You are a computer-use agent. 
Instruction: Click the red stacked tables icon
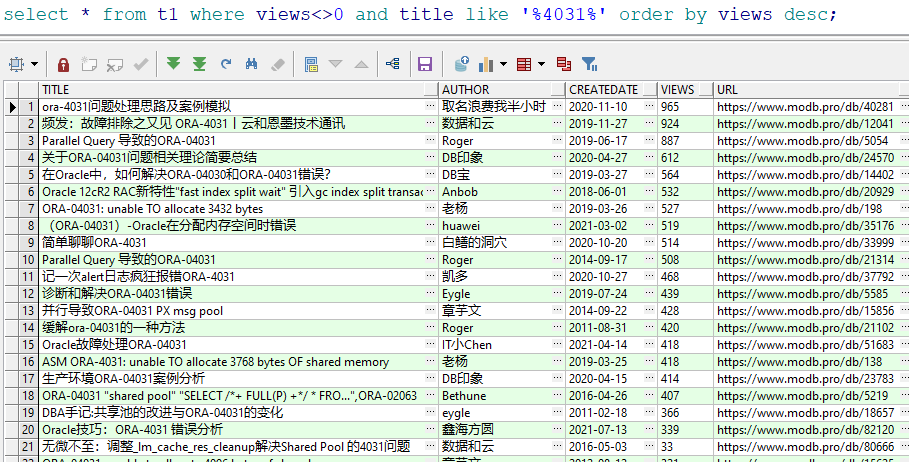coord(563,64)
